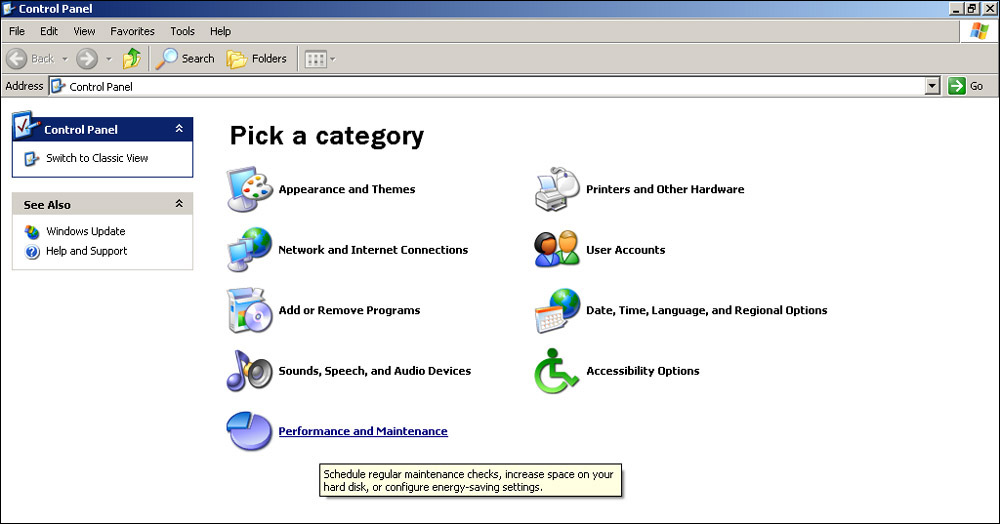
Task: Click Switch to Classic View link
Action: coord(97,158)
